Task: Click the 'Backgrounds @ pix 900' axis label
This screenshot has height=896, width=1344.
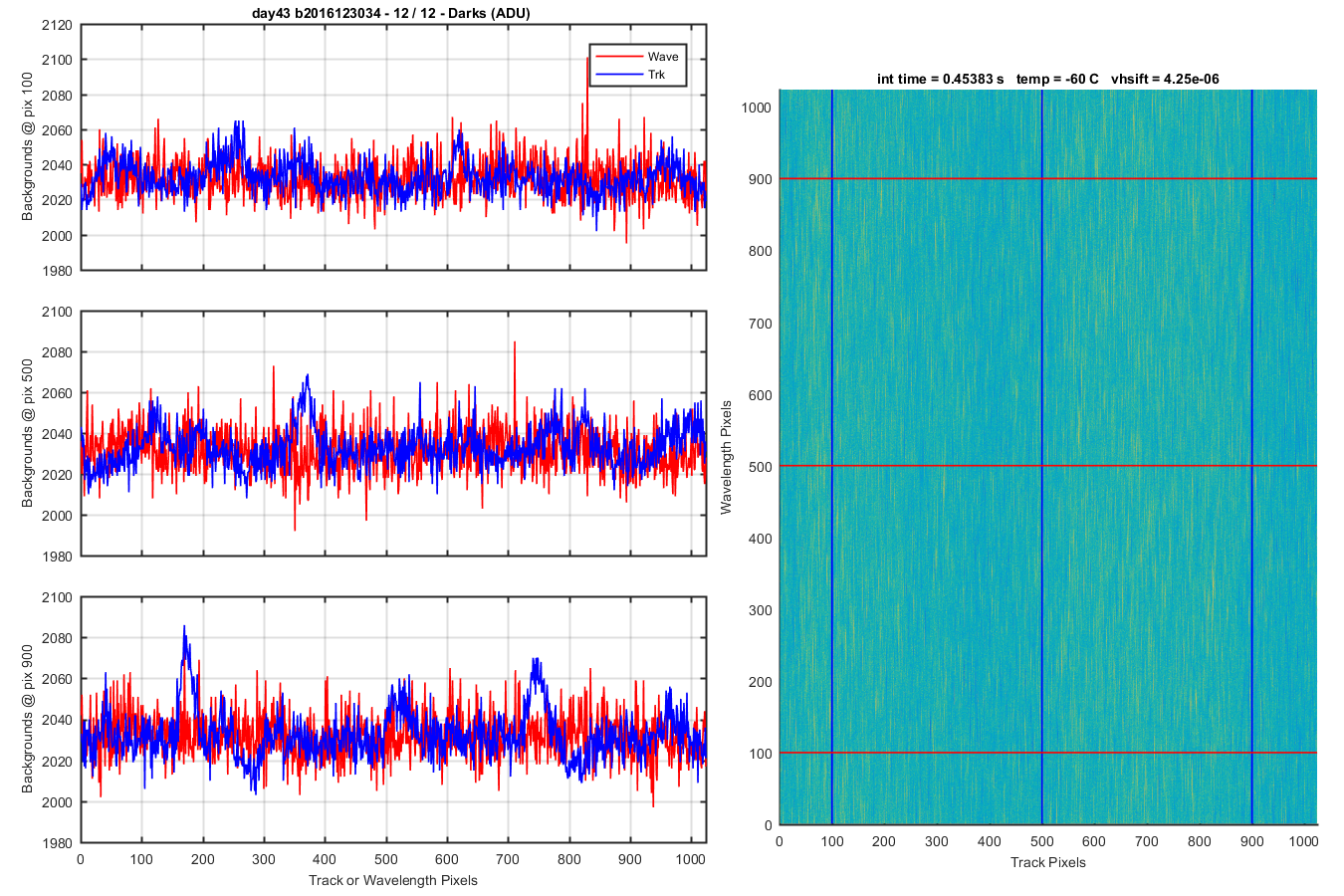Action: click(x=28, y=719)
